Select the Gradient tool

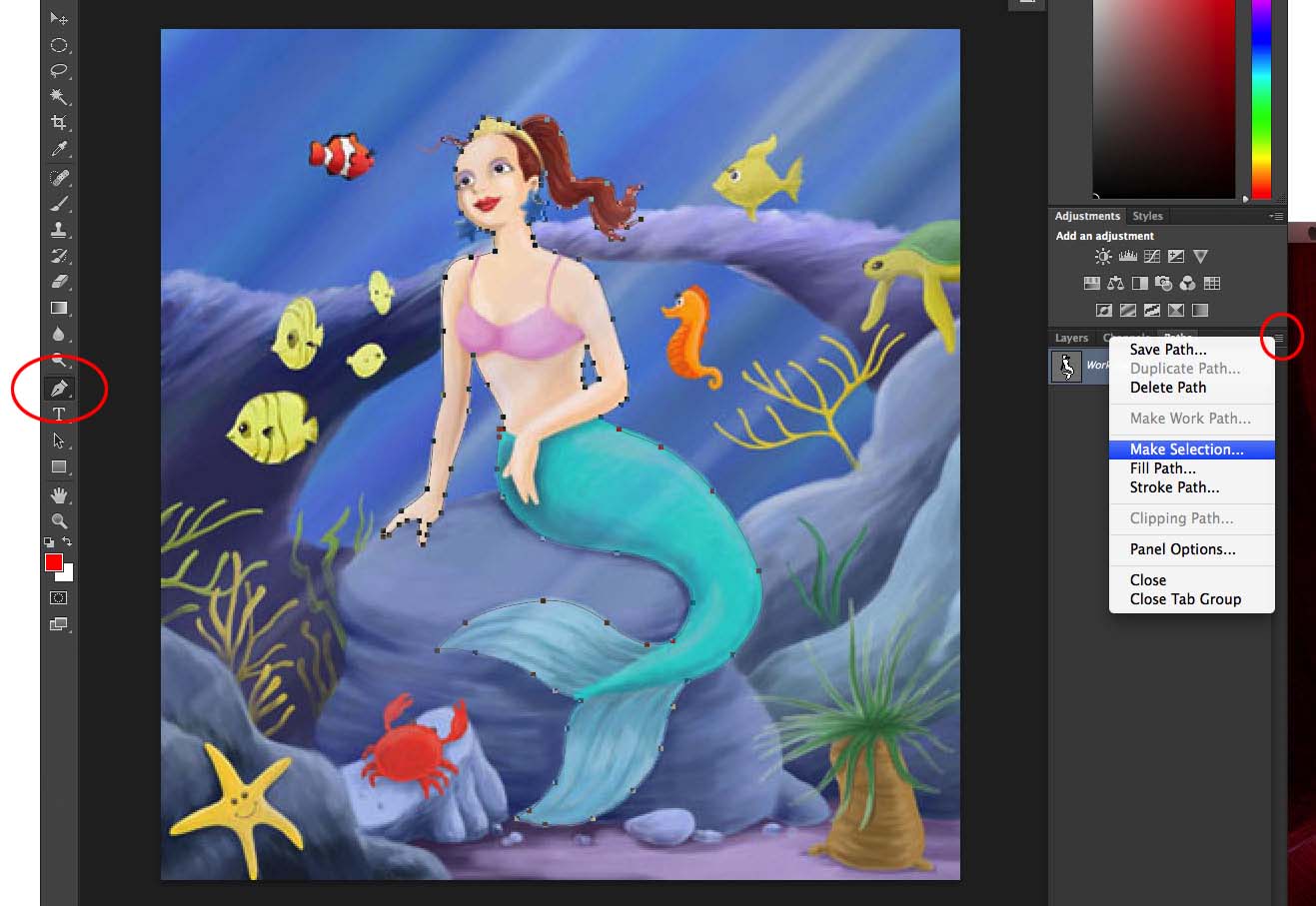click(59, 308)
